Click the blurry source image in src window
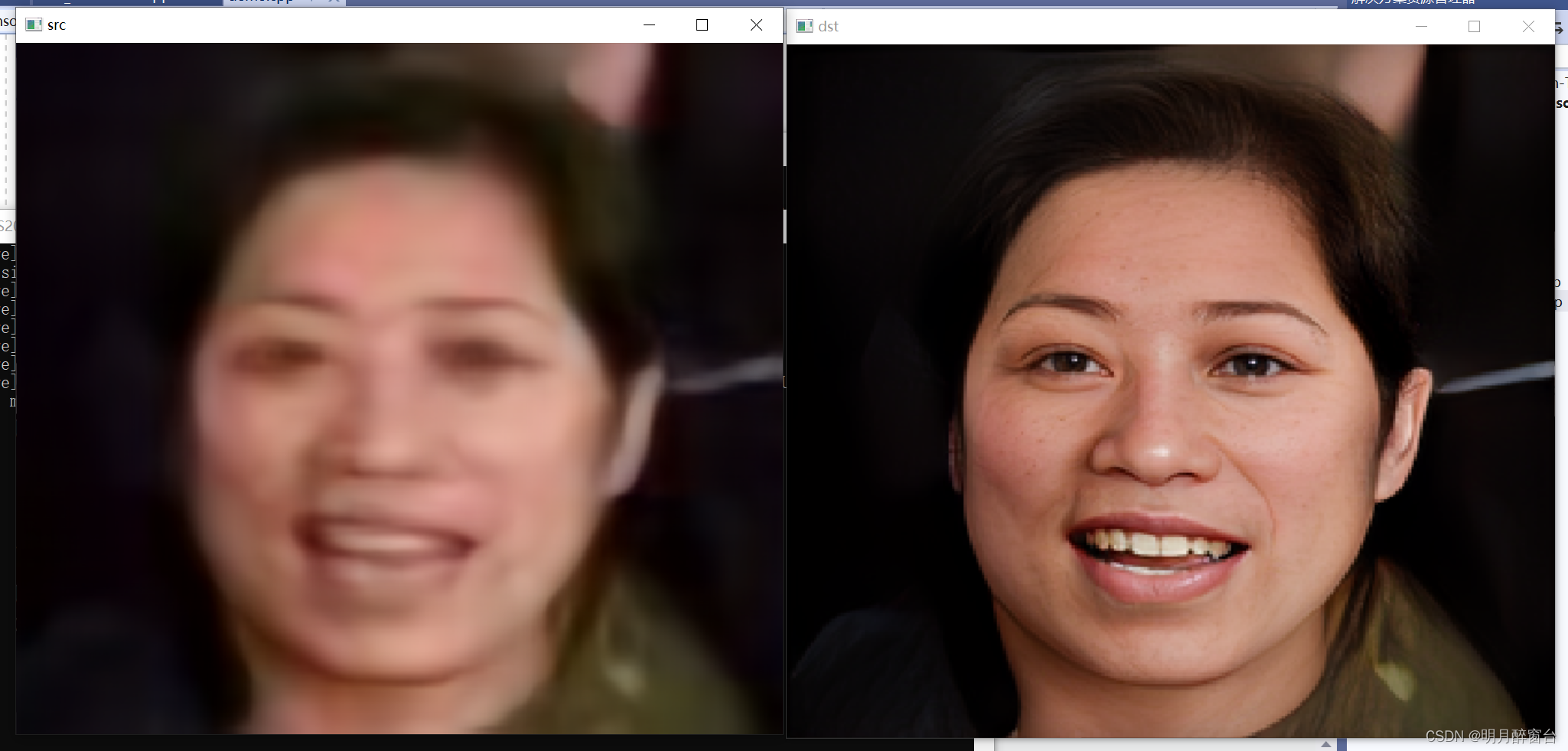This screenshot has height=751, width=1568. (x=399, y=388)
